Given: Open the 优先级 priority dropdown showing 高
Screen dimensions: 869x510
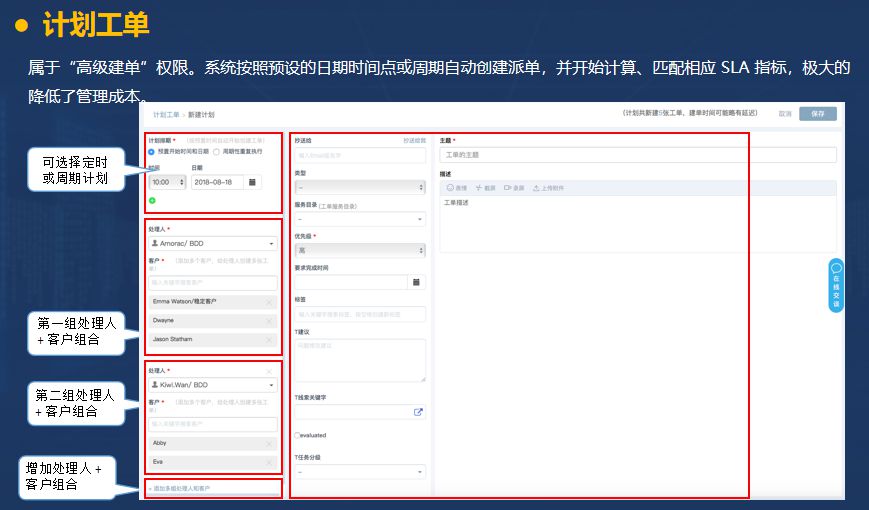Looking at the screenshot, I should (x=360, y=251).
